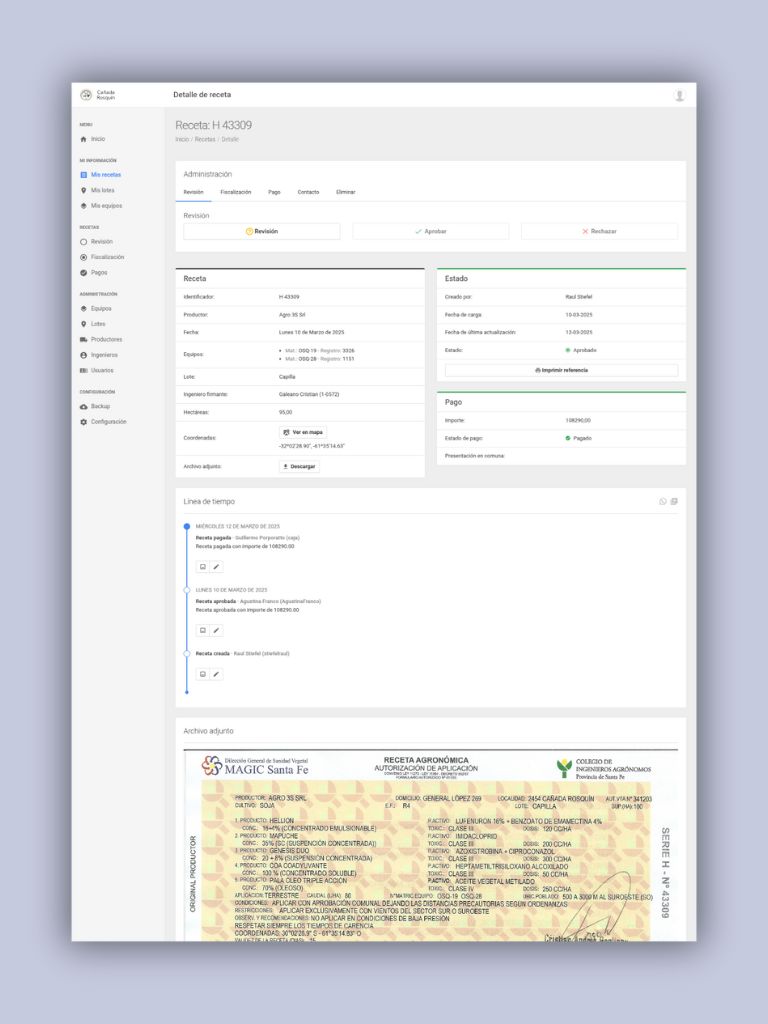768x1024 pixels.
Task: Open Backup from the sidebar
Action: (x=100, y=407)
